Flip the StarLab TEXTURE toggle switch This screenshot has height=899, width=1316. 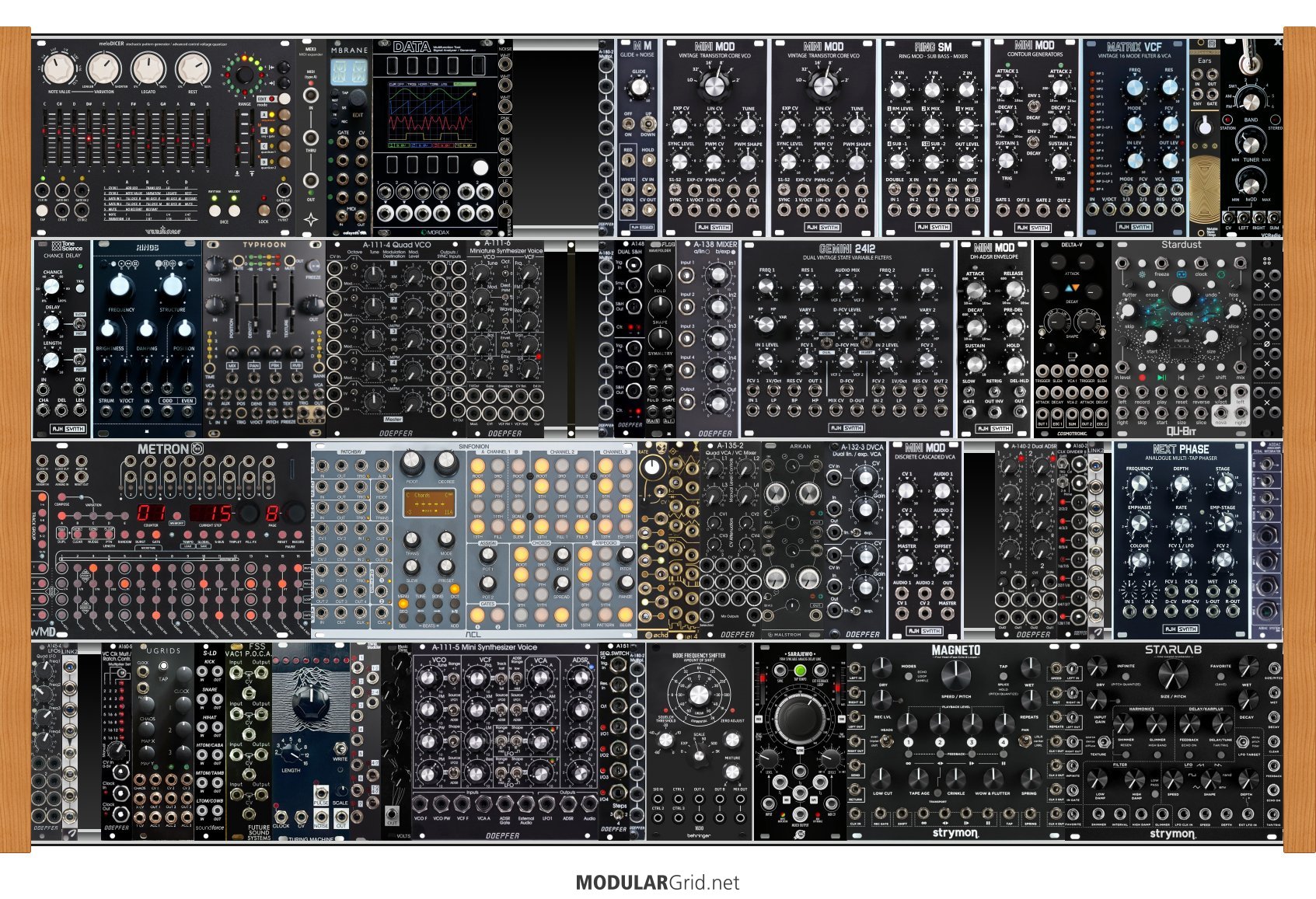(x=1104, y=742)
